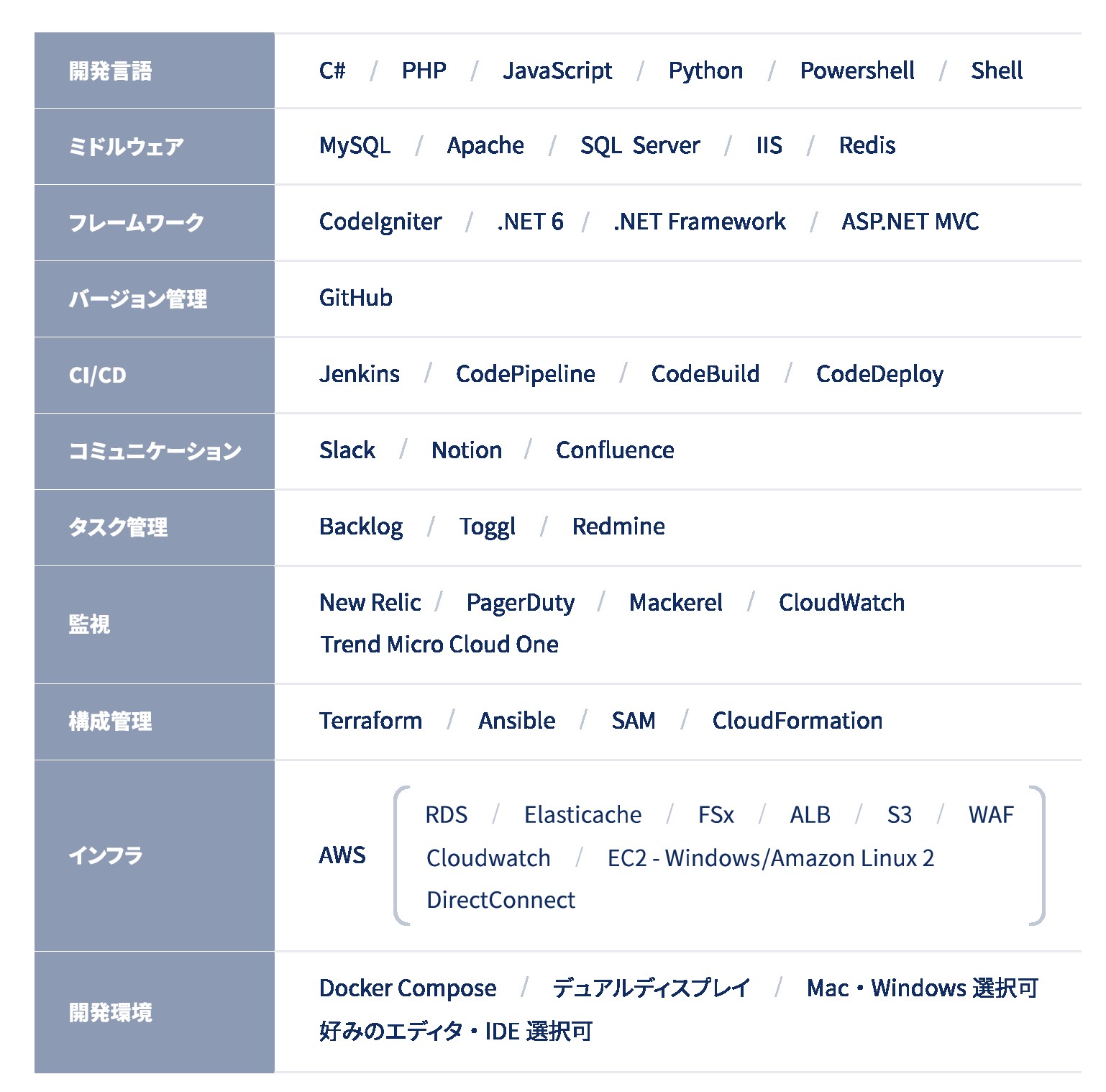Click the コミュニケーション row header
The image size is (1106, 1092).
coord(154,452)
